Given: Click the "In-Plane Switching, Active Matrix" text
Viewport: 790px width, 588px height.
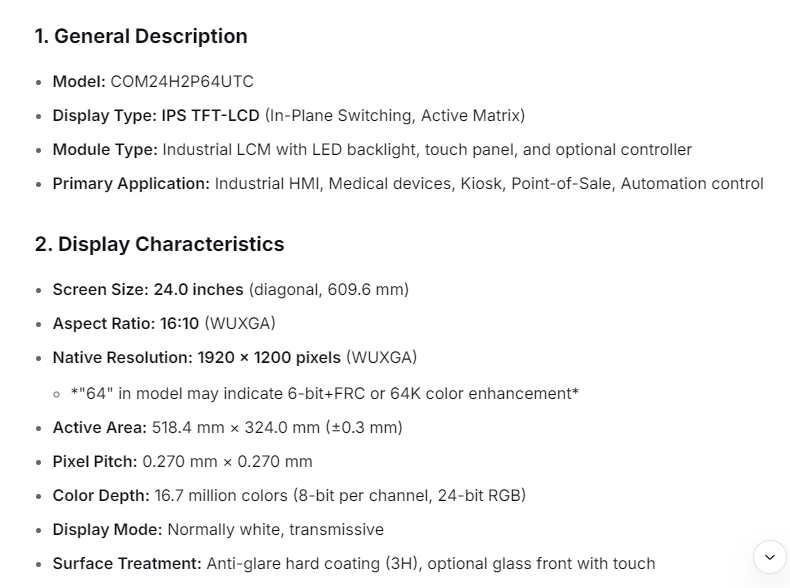Looking at the screenshot, I should tap(394, 115).
